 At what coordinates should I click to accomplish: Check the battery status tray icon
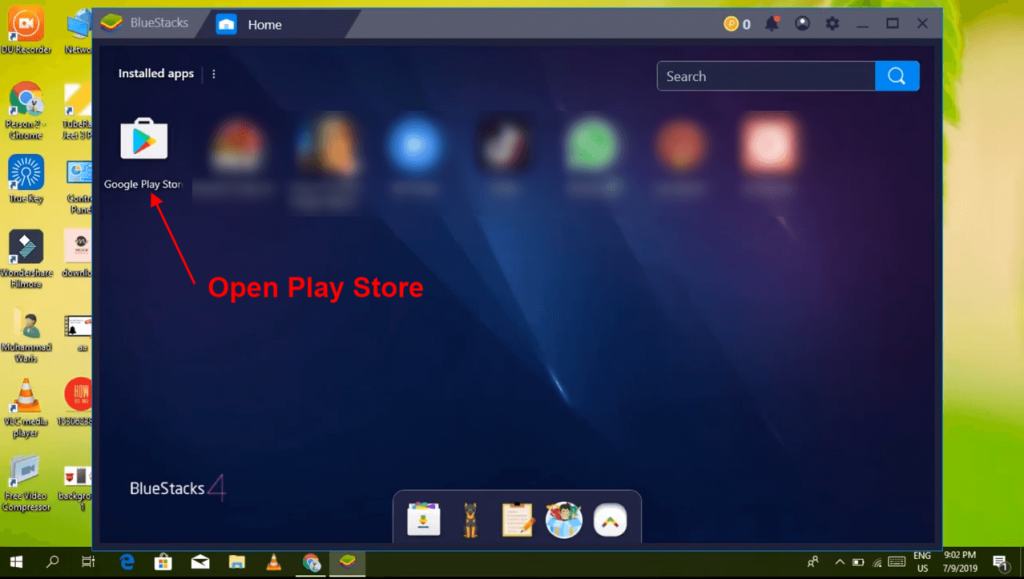click(x=858, y=562)
